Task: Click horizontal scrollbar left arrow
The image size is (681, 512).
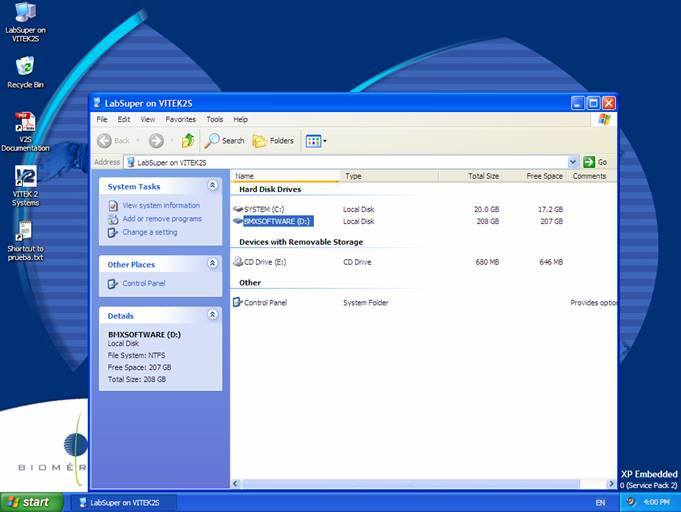Action: pyautogui.click(x=235, y=484)
